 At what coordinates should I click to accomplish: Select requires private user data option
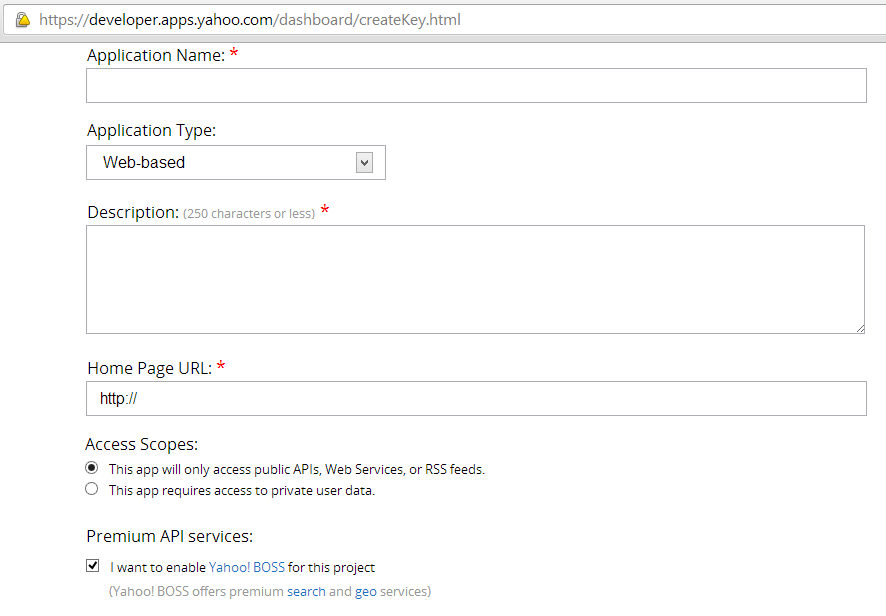pos(92,489)
